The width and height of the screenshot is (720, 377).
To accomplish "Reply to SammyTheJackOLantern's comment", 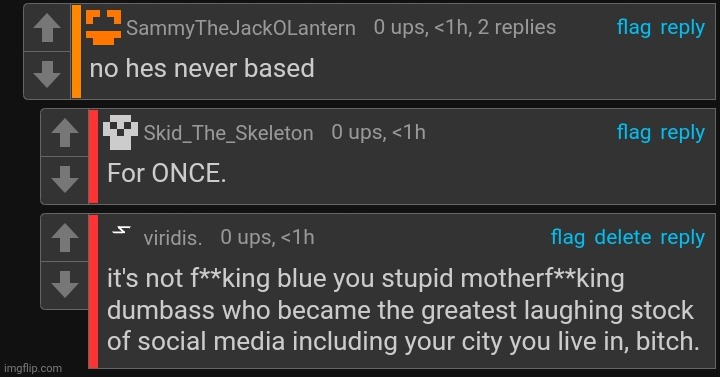I will coord(682,28).
